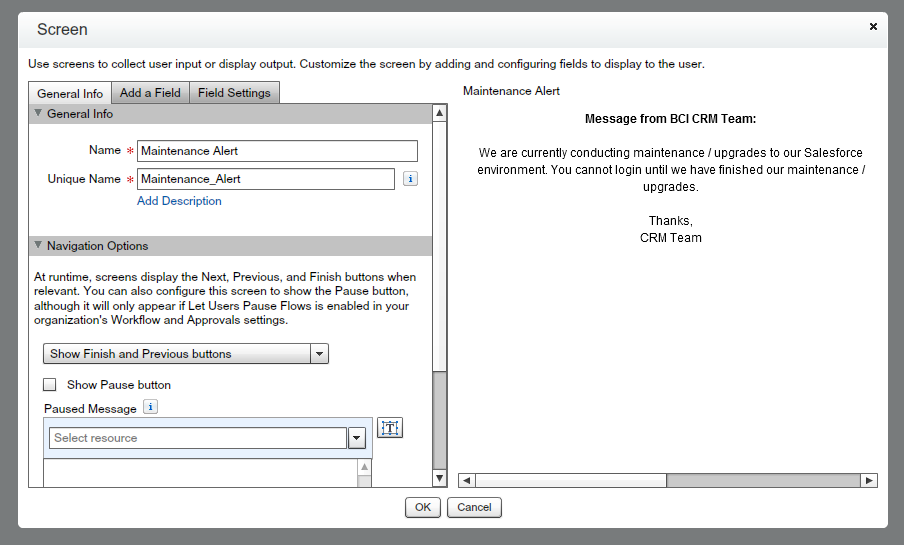Click the OK button
This screenshot has width=904, height=545.
(x=422, y=507)
